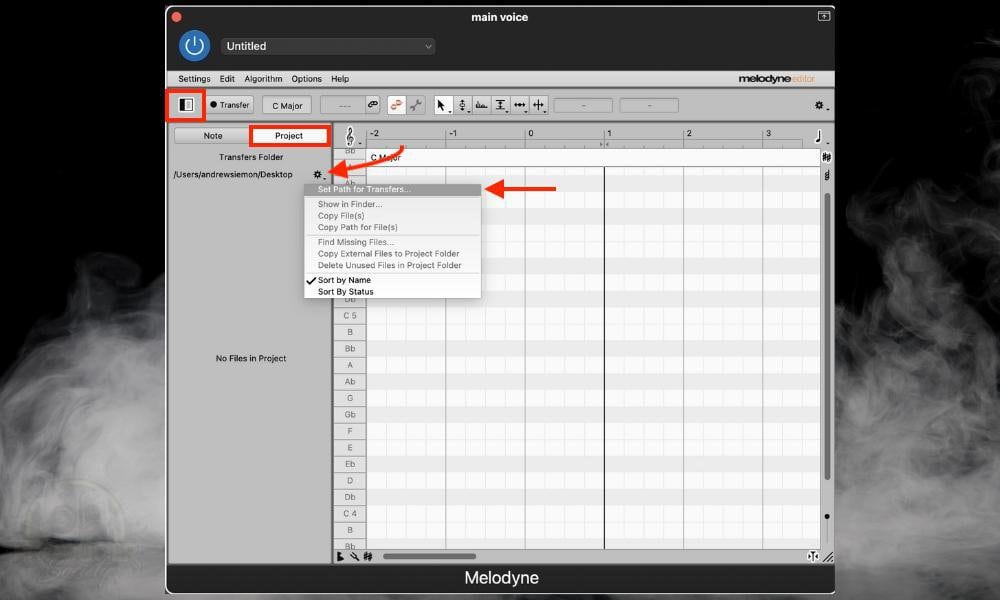Viewport: 1000px width, 600px height.
Task: Click the window expand icon in title bar
Action: tap(824, 16)
